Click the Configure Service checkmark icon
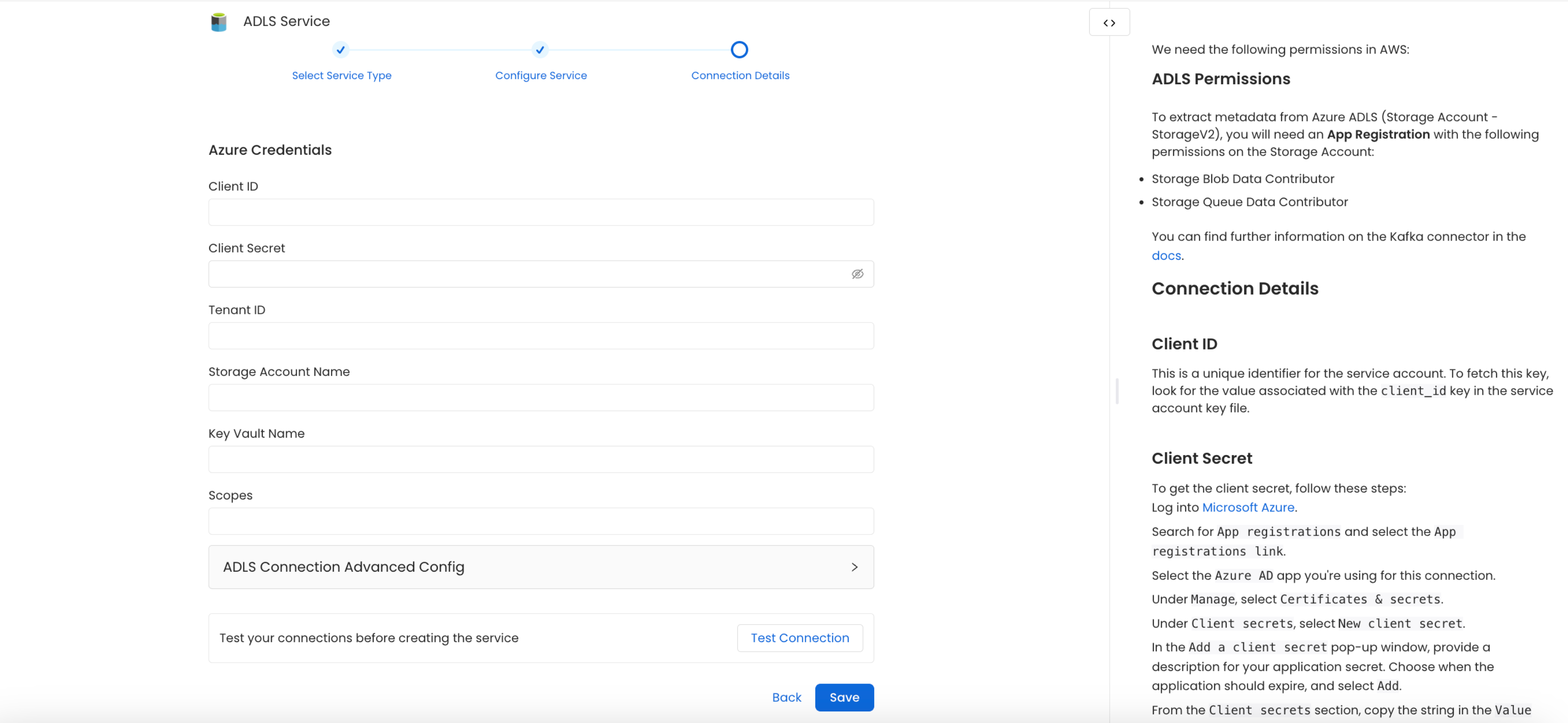 [540, 50]
